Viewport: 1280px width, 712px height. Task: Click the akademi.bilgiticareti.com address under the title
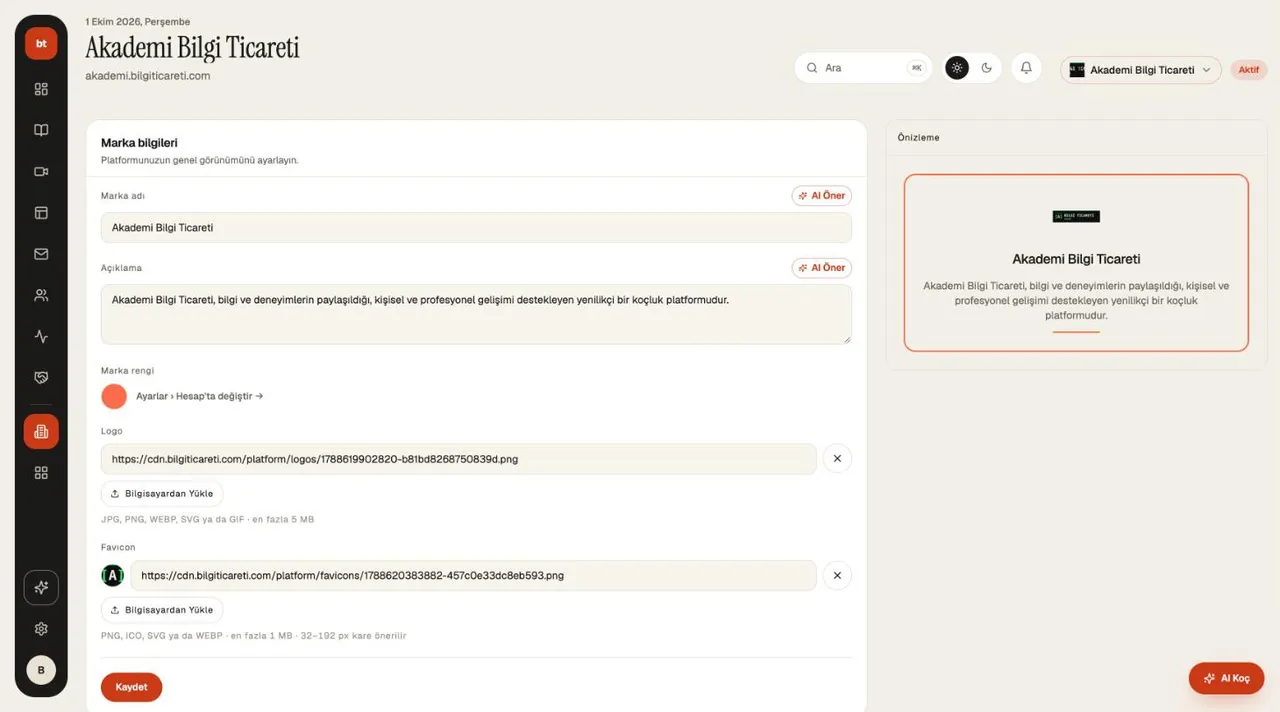click(x=148, y=75)
